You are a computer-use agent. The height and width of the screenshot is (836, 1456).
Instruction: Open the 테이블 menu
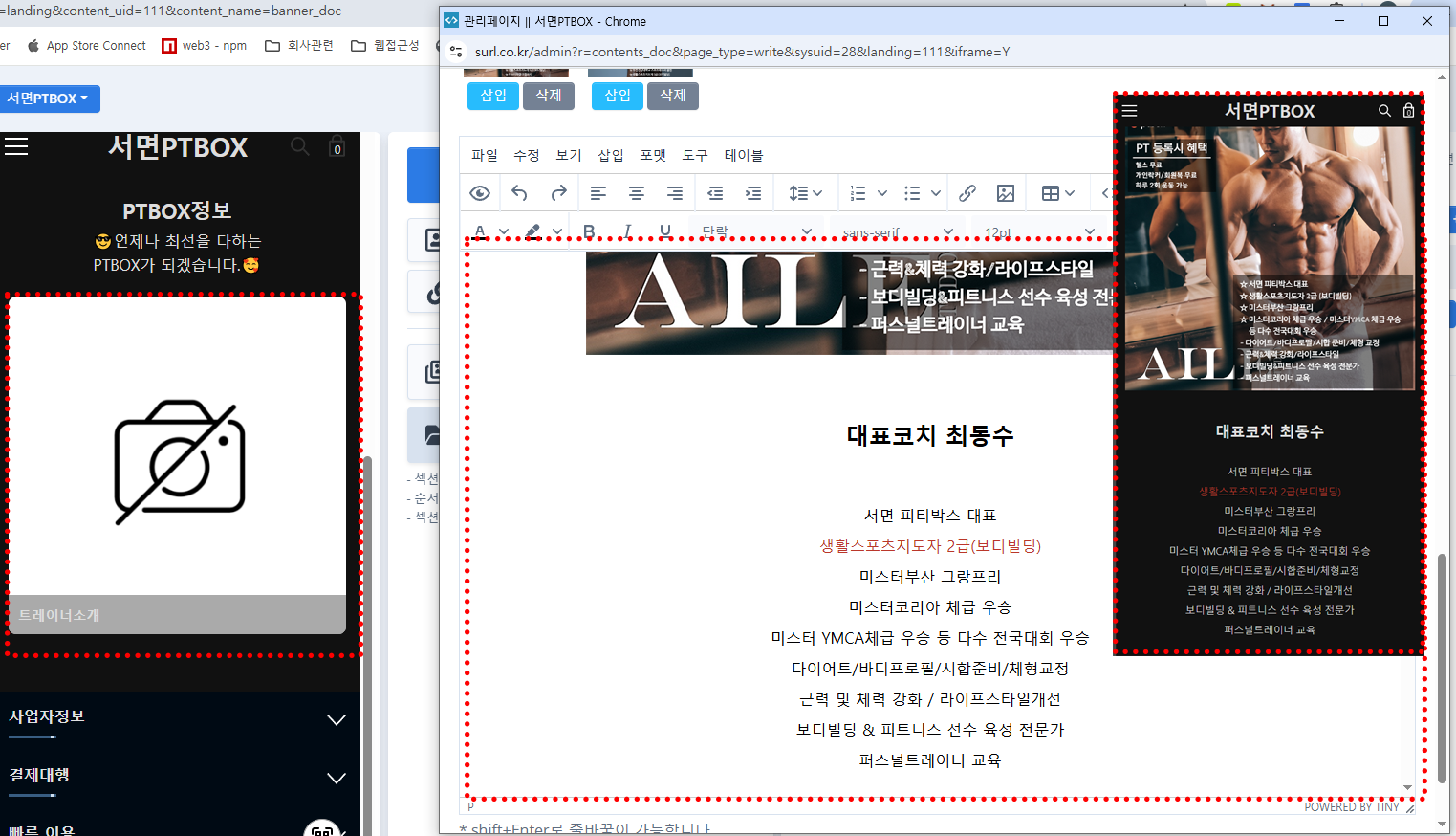pos(744,155)
